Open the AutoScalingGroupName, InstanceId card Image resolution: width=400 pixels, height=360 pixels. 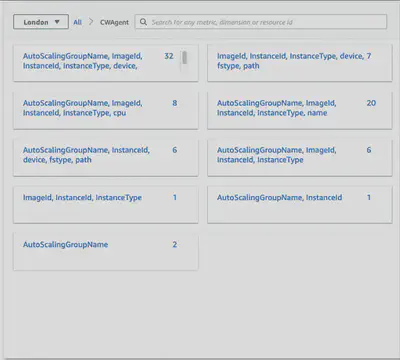pyautogui.click(x=300, y=204)
